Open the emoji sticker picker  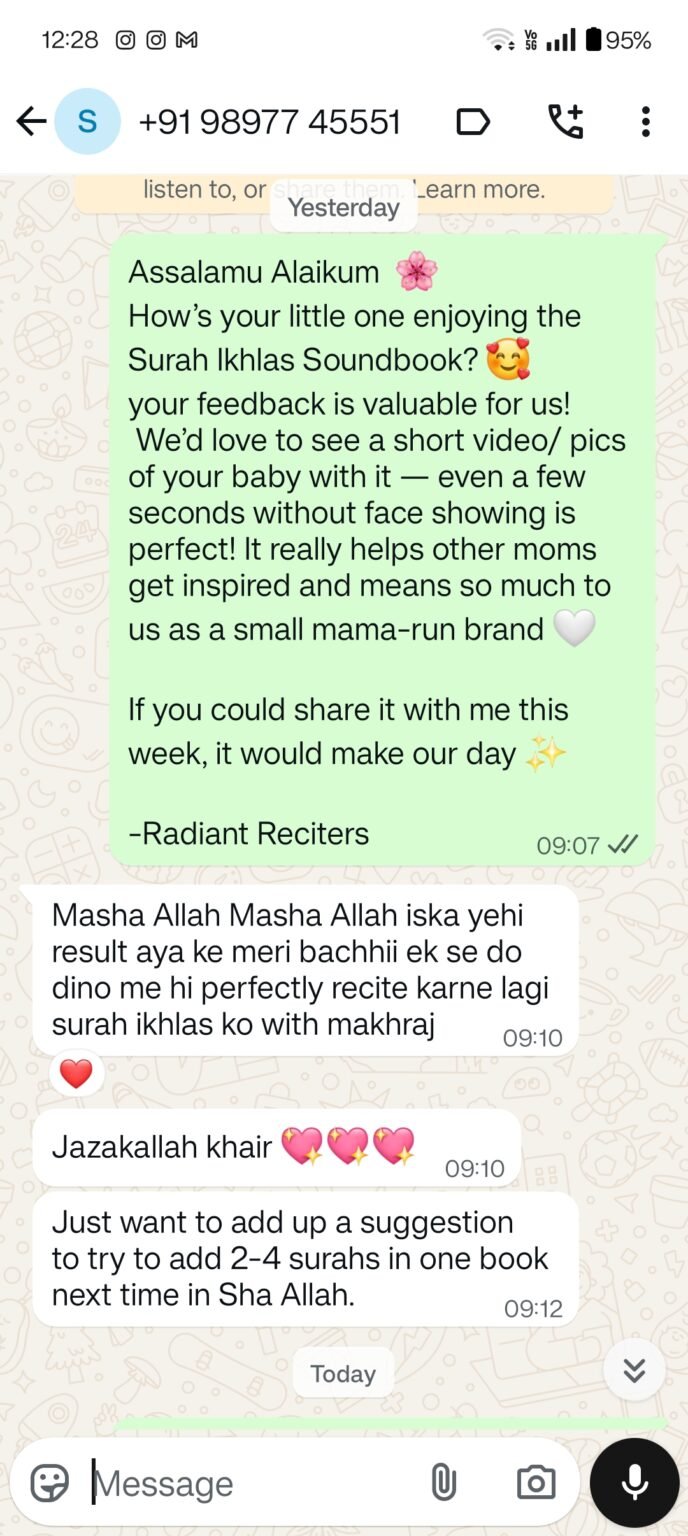[x=50, y=1482]
